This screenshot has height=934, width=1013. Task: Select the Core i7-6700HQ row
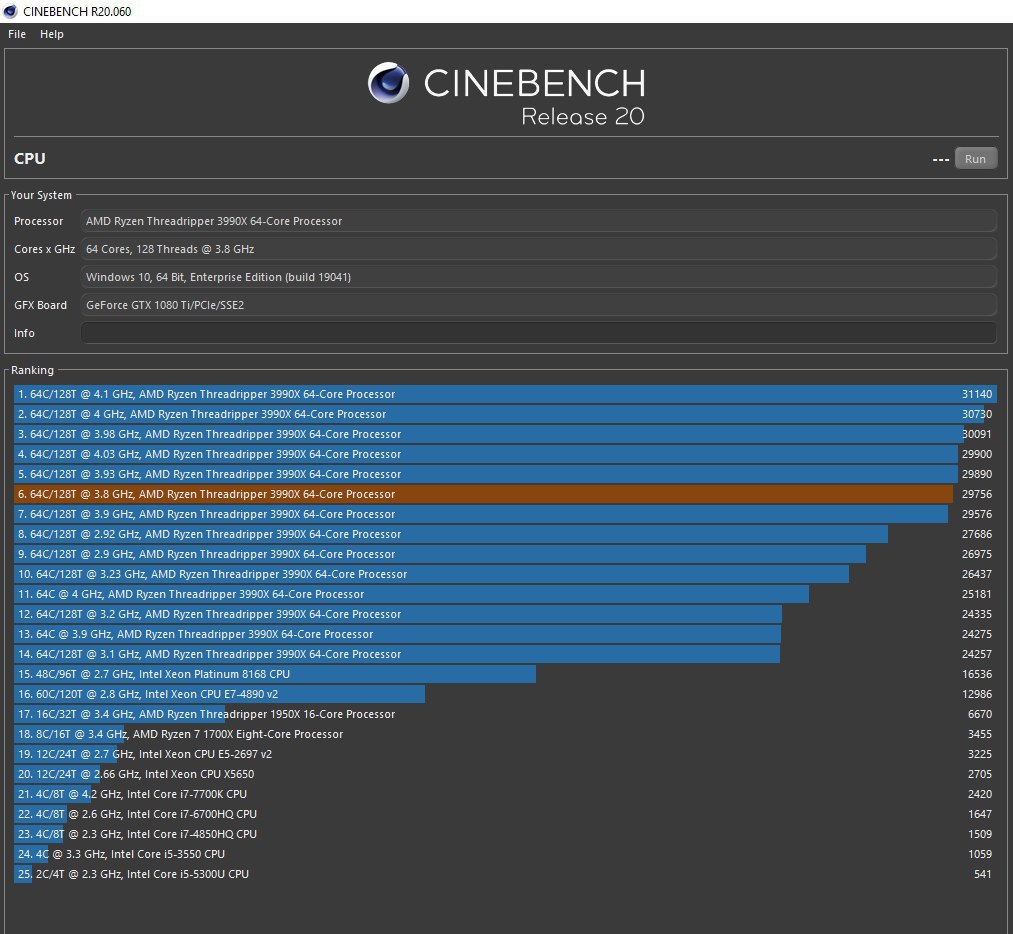click(x=505, y=815)
